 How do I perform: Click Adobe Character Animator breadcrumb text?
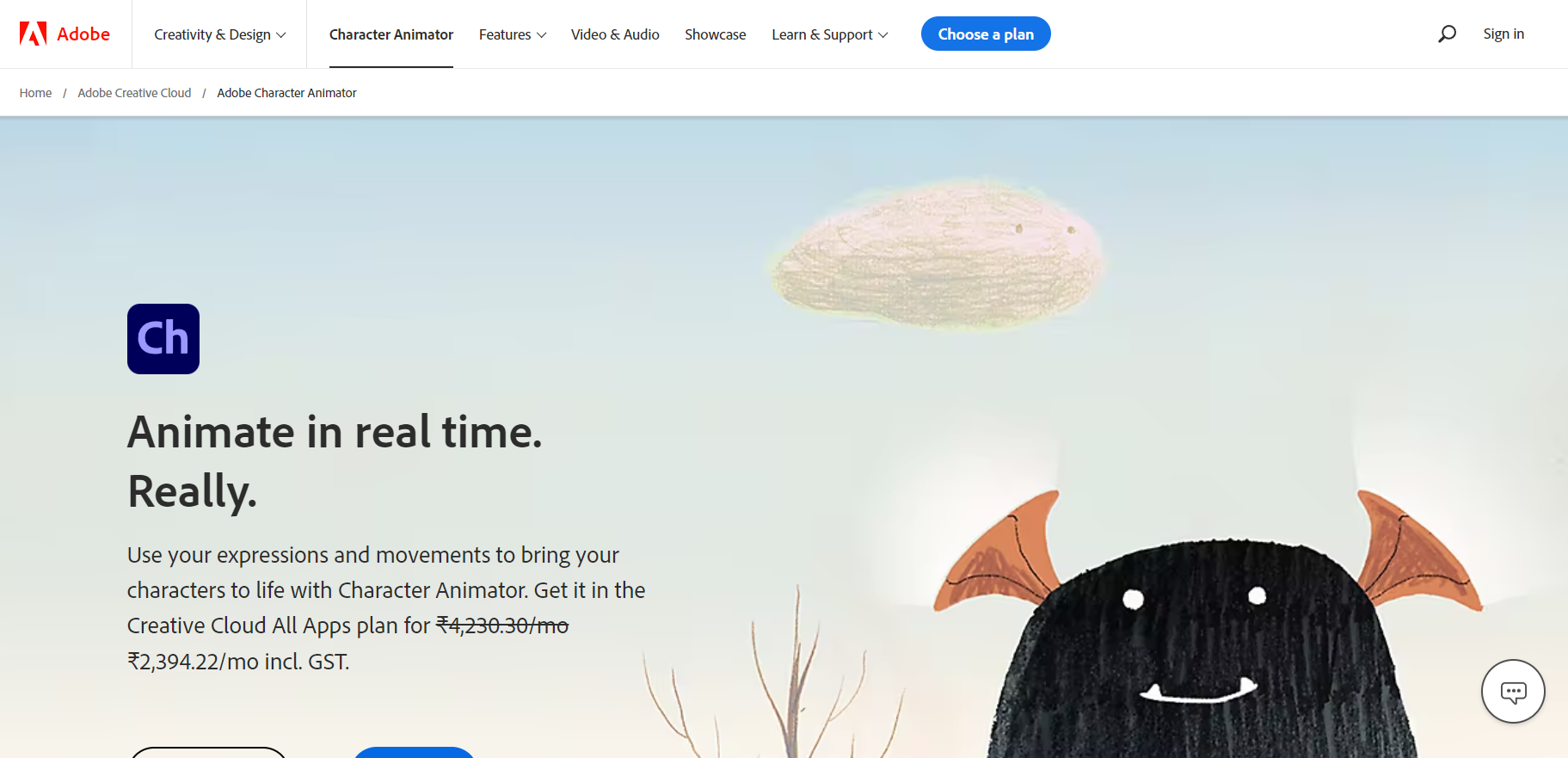click(286, 93)
